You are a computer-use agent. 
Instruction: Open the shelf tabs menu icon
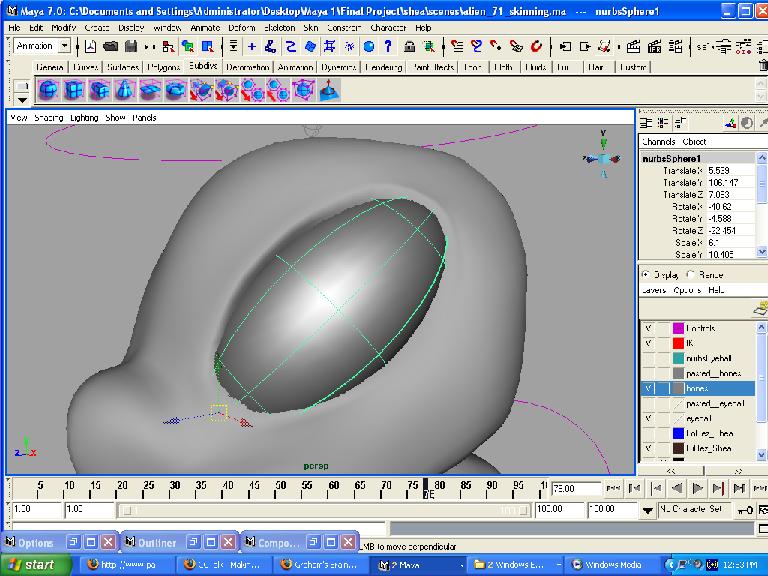point(22,86)
